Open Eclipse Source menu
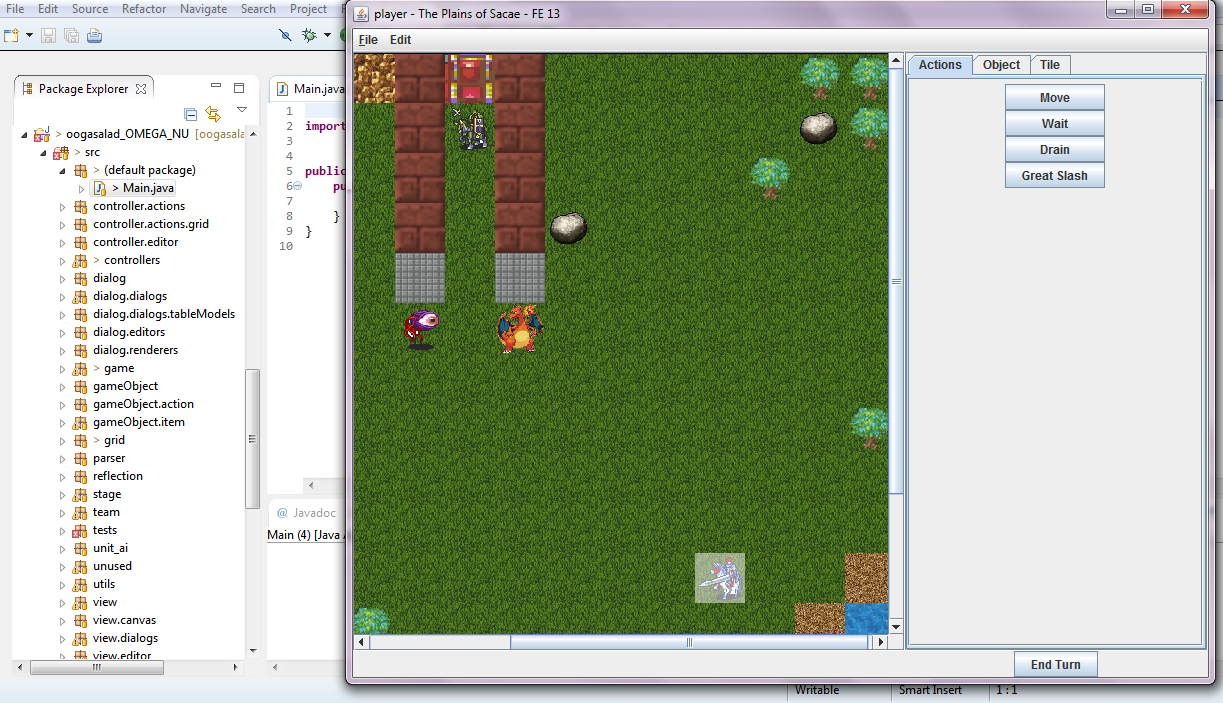1223x703 pixels. [90, 9]
